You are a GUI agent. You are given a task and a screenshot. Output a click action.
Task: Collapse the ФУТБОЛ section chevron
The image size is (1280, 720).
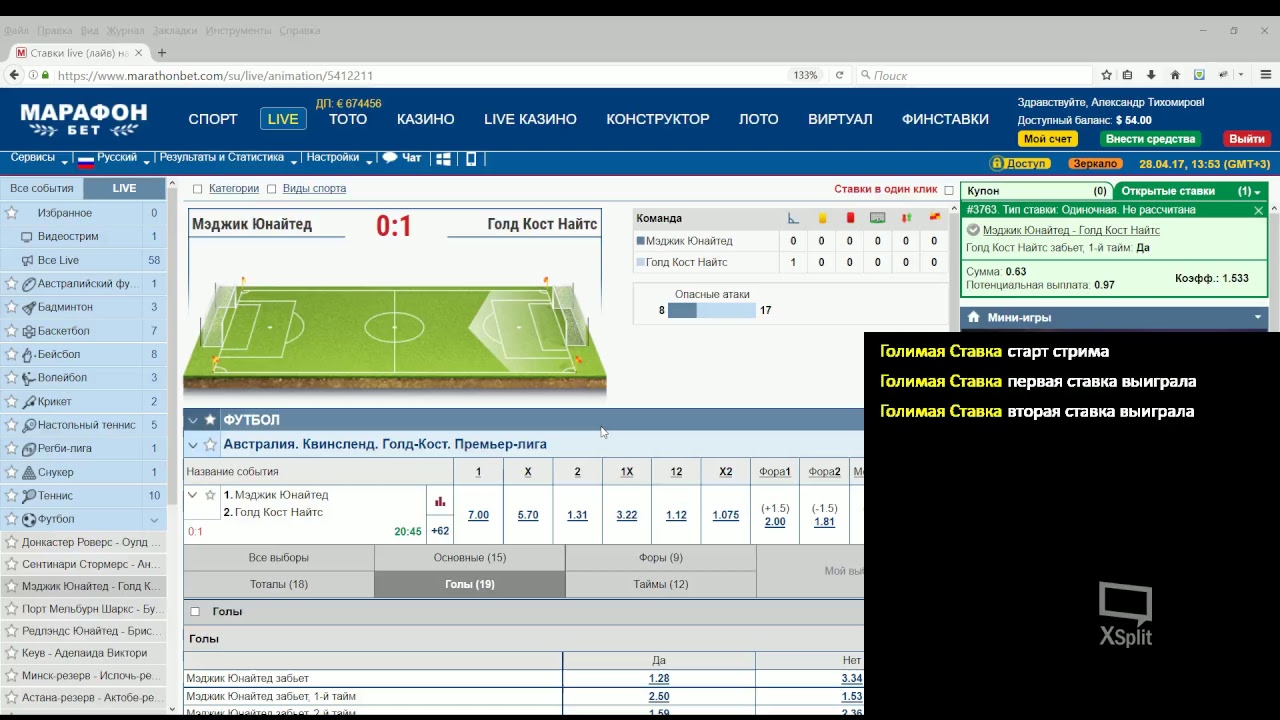tap(193, 420)
